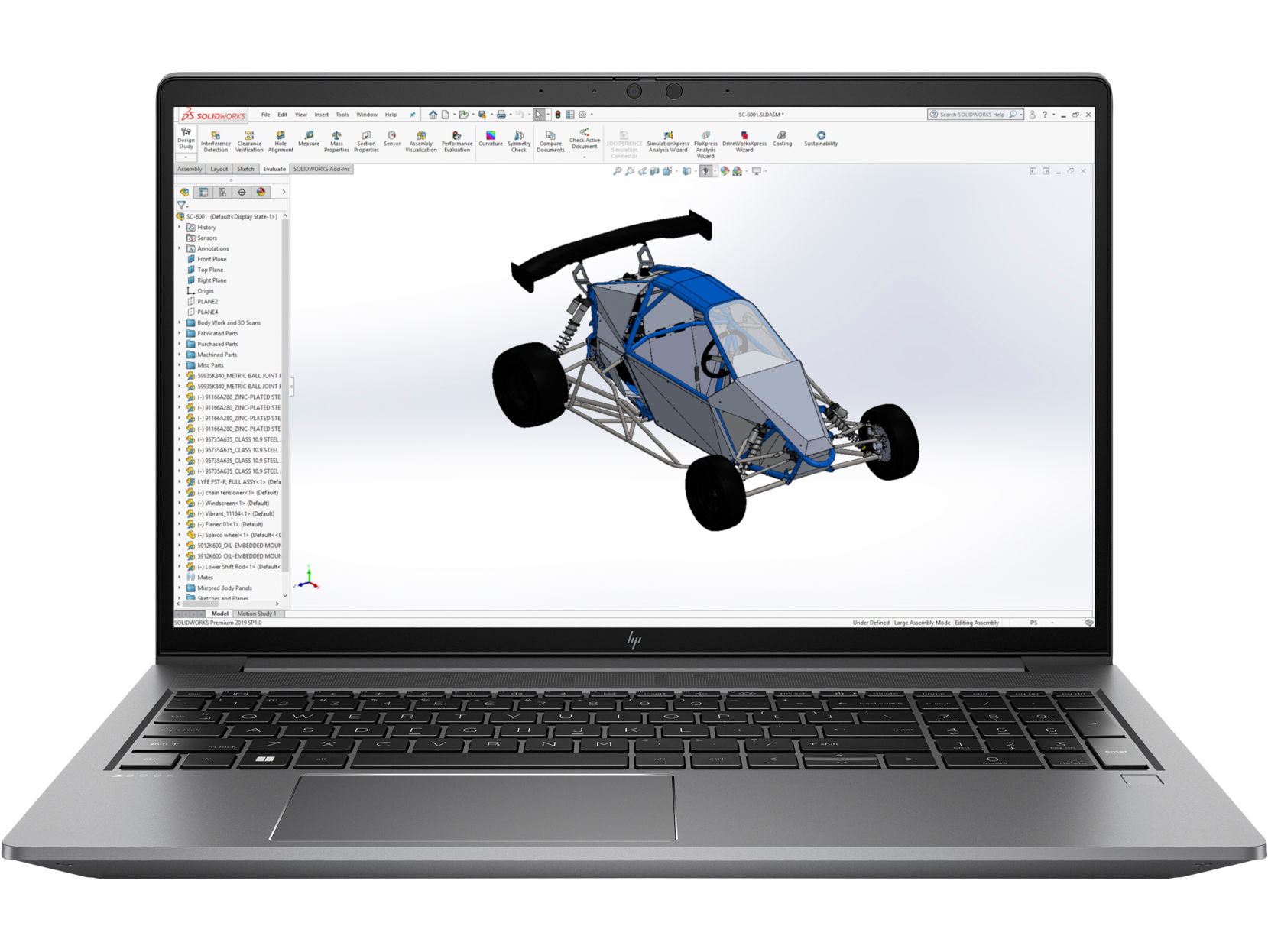Pin the menu bar with pushpin
This screenshot has width=1268, height=952.
pyautogui.click(x=413, y=115)
